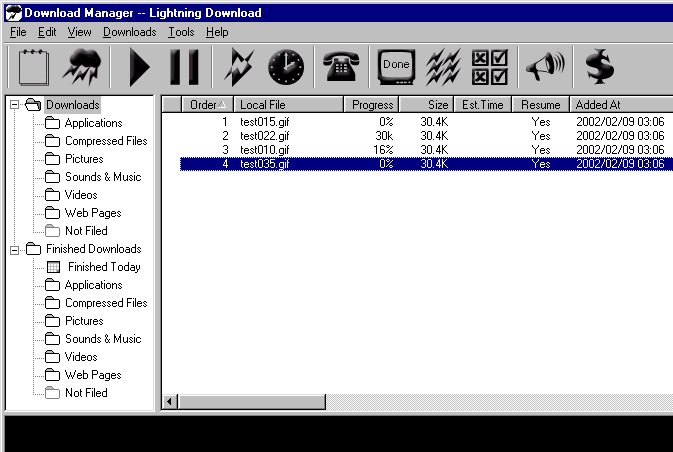Select the Finished Downloads folder

(94, 249)
